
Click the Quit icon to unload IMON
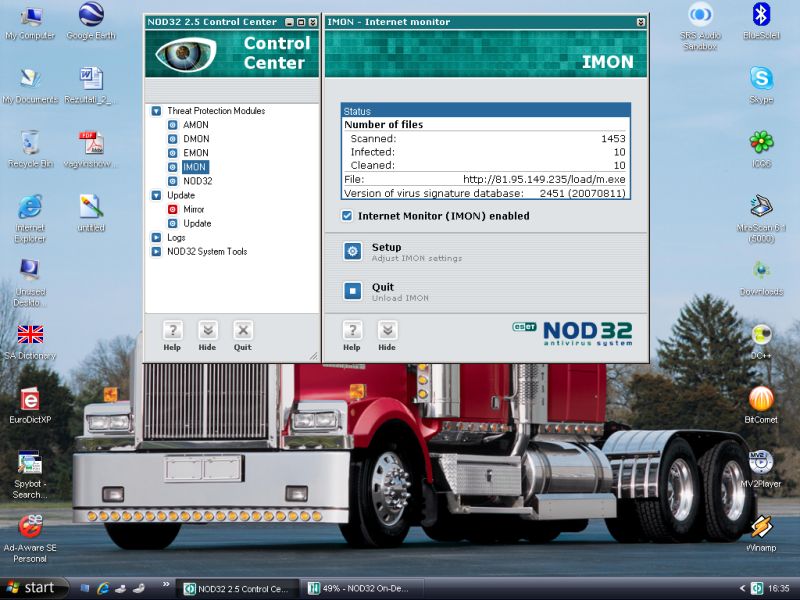(352, 291)
